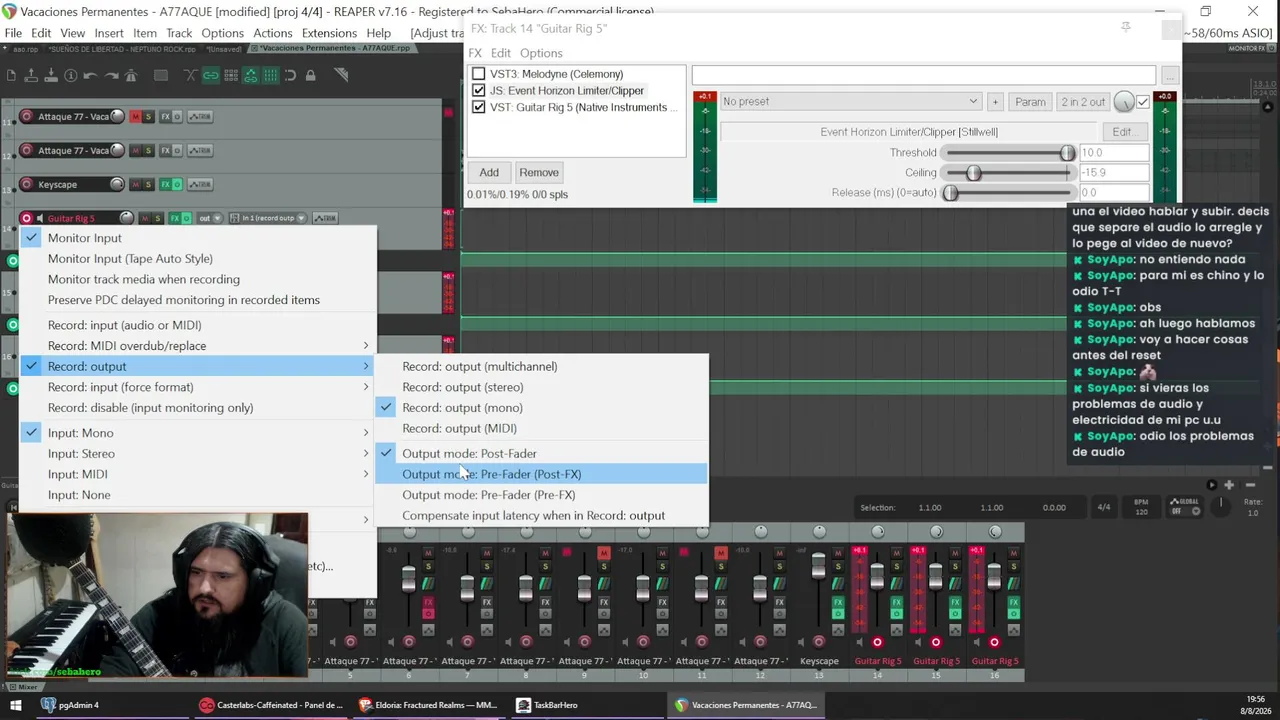
Task: Open FX chain on Guitar Rig 5 track
Action: (x=174, y=218)
